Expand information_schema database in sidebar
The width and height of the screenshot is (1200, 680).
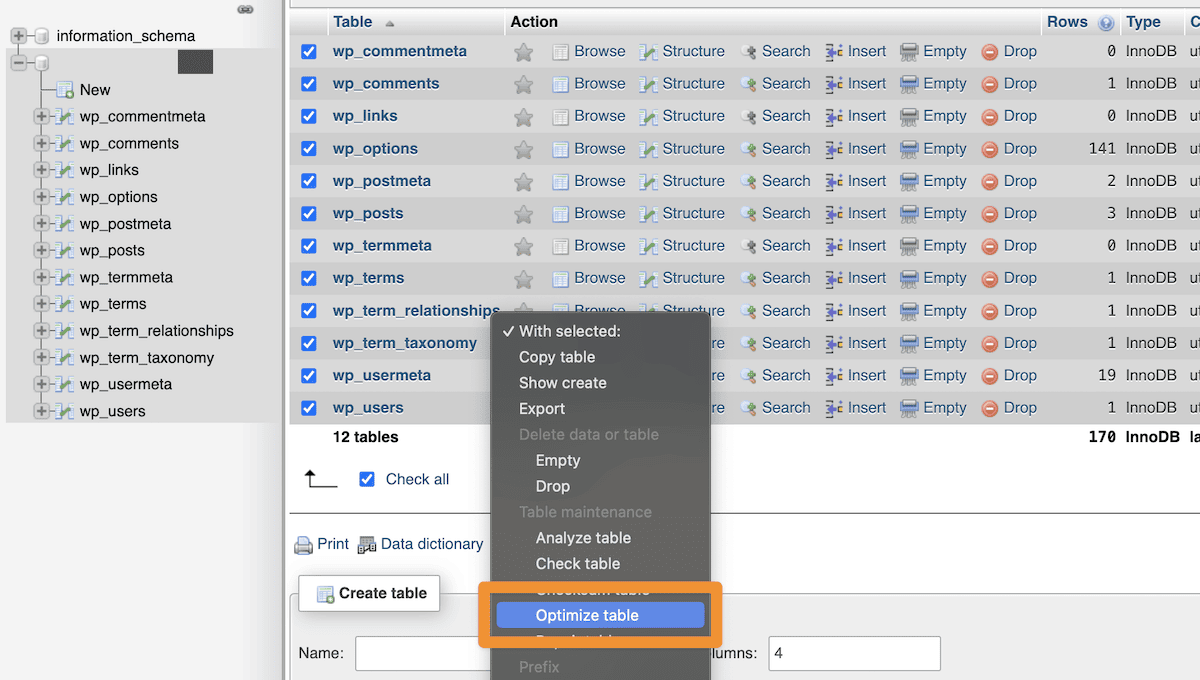pos(18,36)
